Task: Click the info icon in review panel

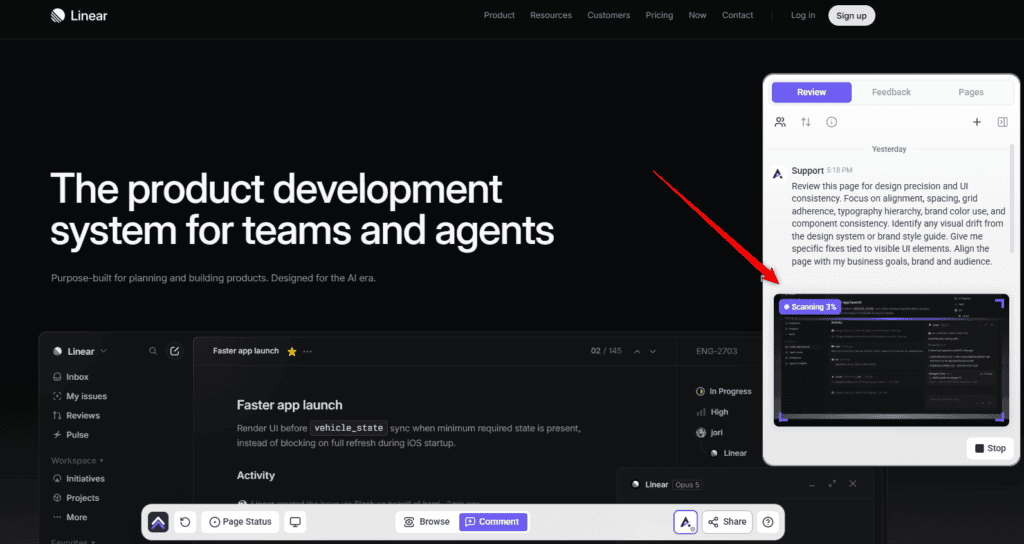Action: [831, 122]
